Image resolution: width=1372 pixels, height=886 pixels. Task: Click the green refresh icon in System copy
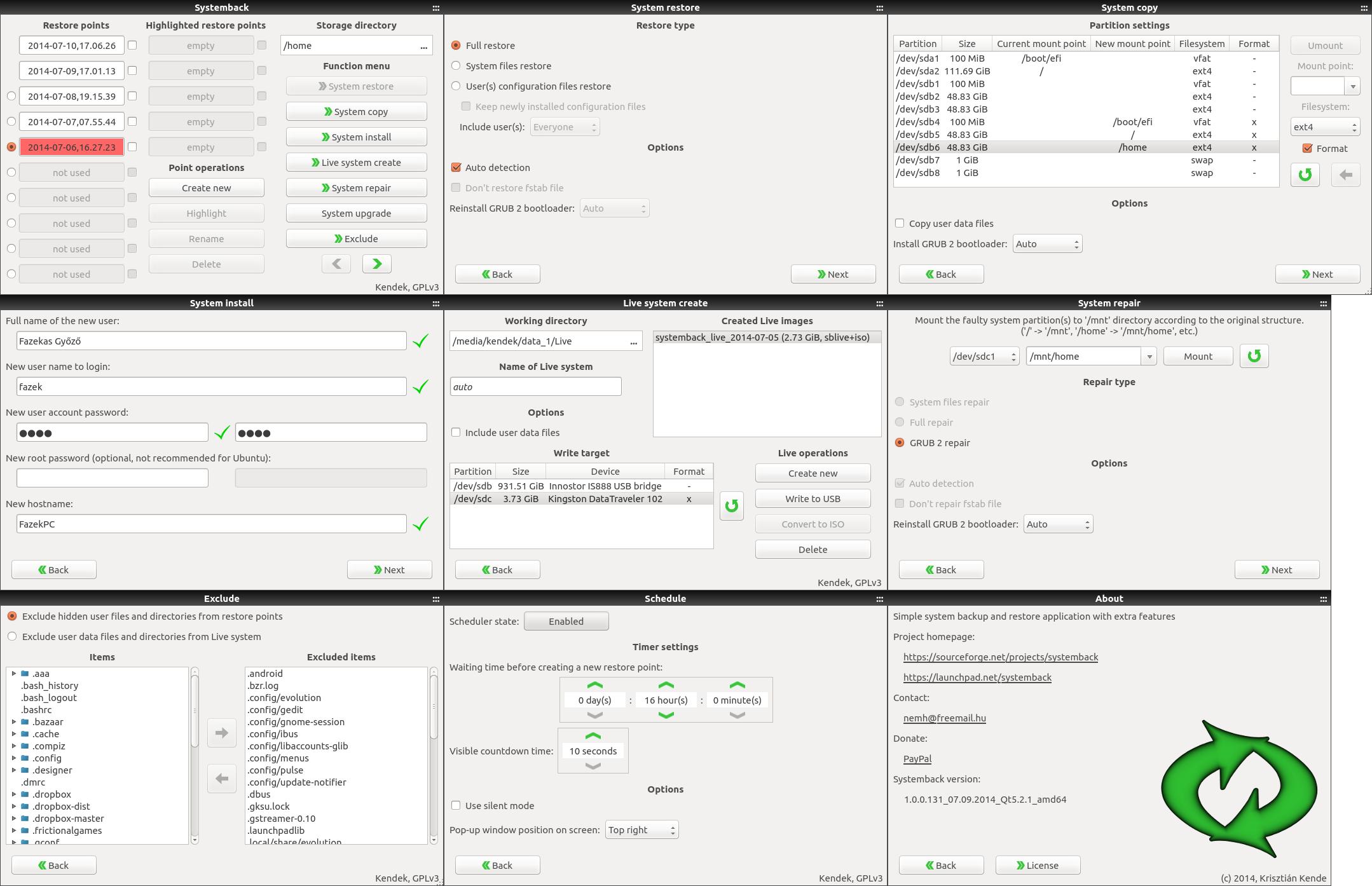coord(1305,175)
